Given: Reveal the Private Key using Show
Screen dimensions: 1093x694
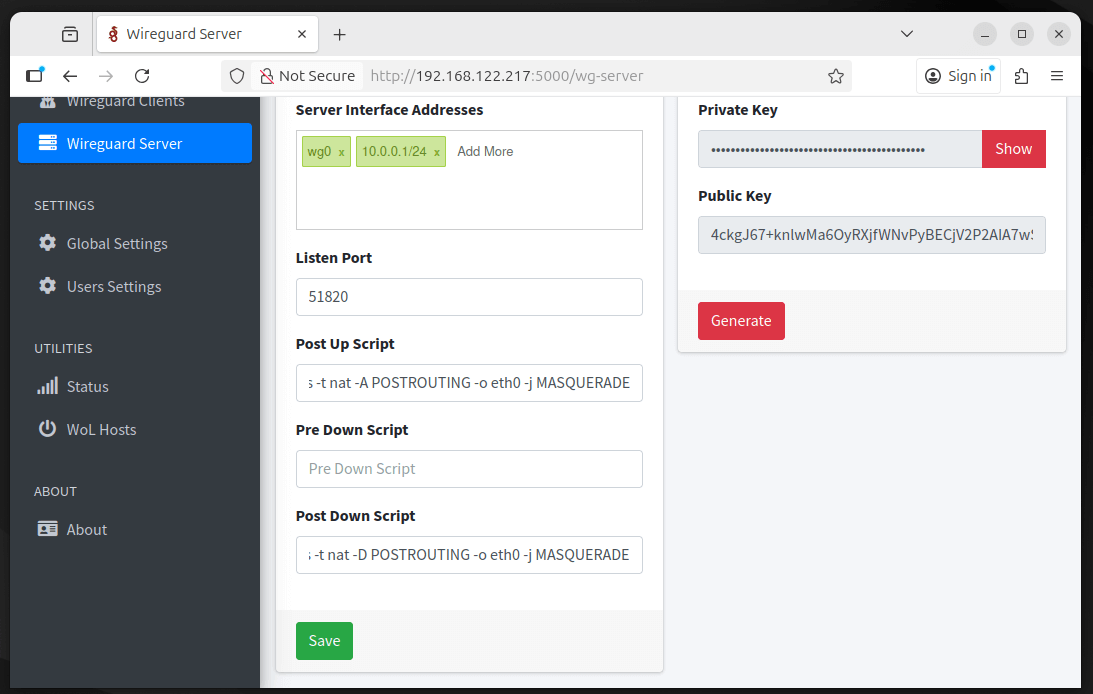Looking at the screenshot, I should [1013, 148].
